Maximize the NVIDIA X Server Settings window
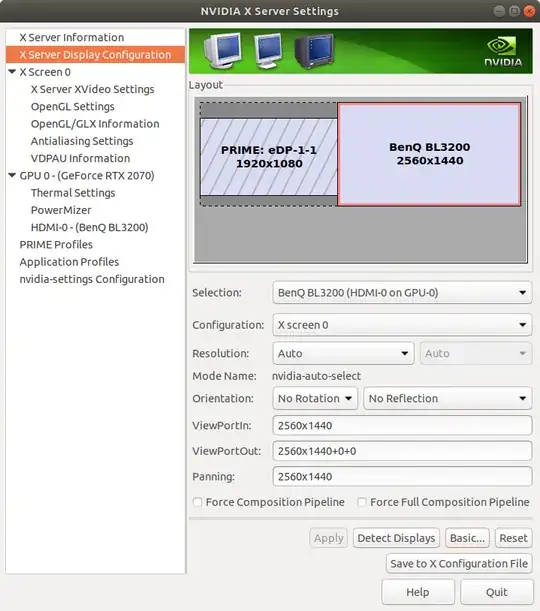540x611 pixels. click(x=514, y=11)
